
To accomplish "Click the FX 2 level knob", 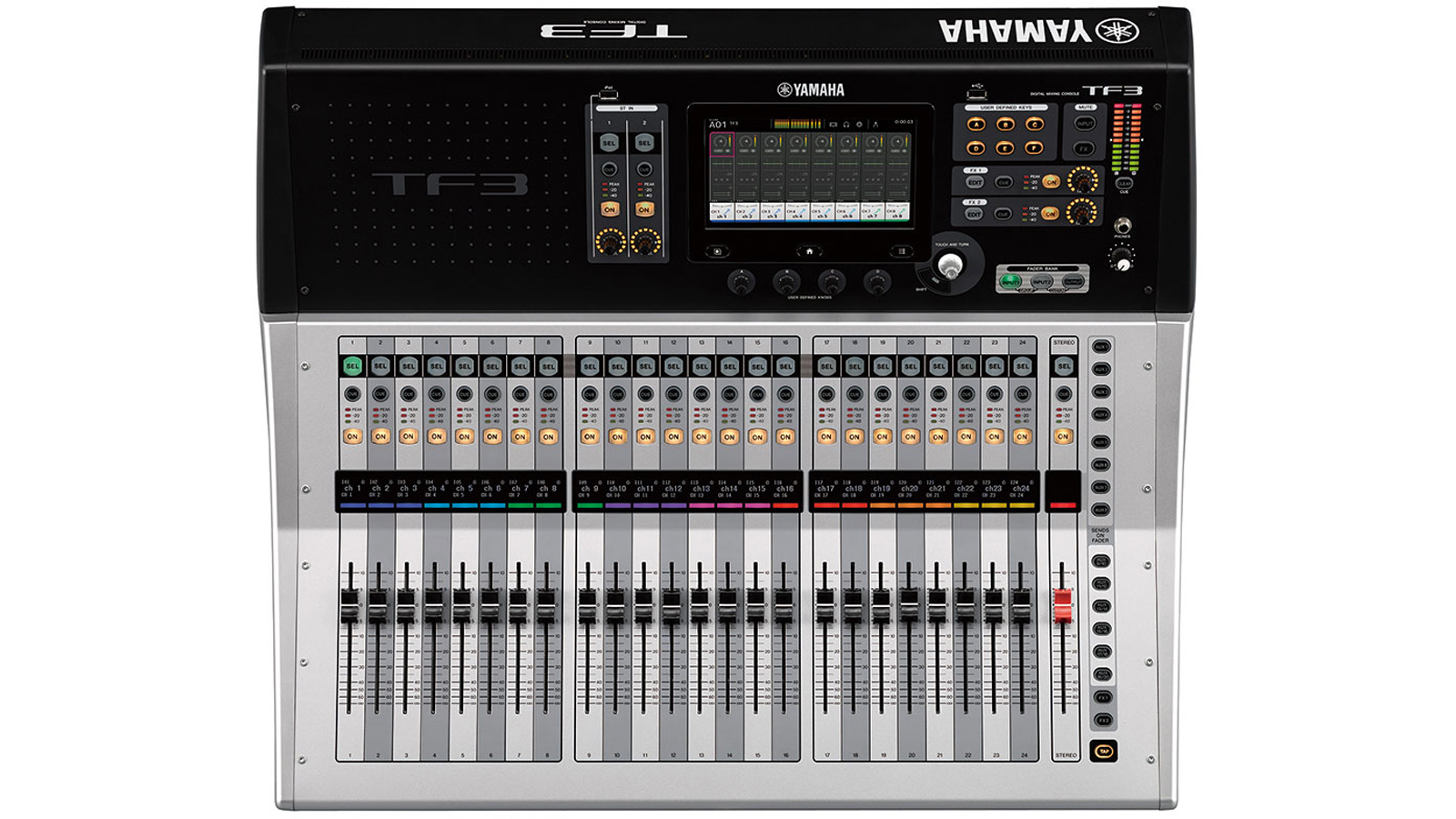I will click(1081, 212).
